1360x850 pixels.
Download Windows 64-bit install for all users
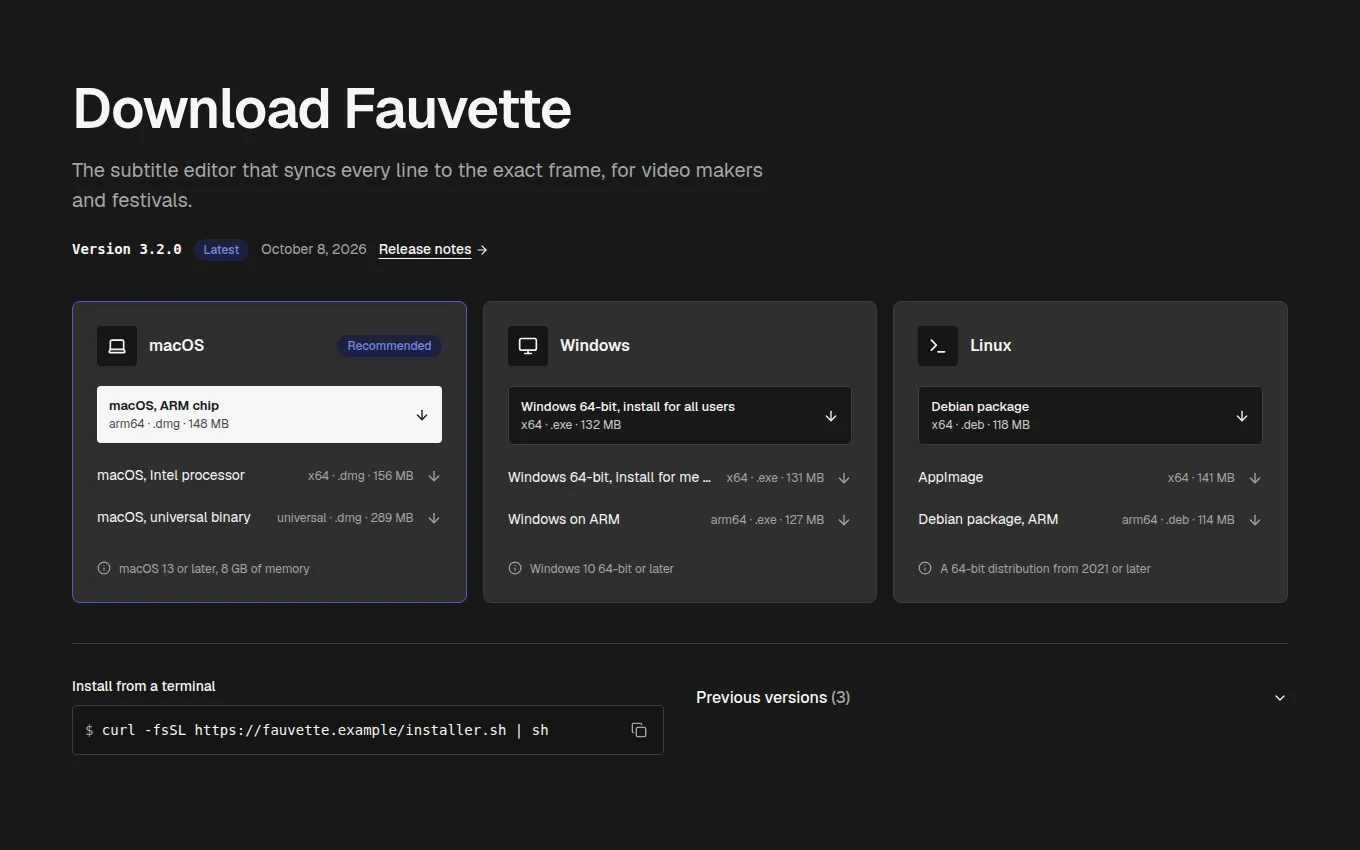pyautogui.click(x=680, y=415)
